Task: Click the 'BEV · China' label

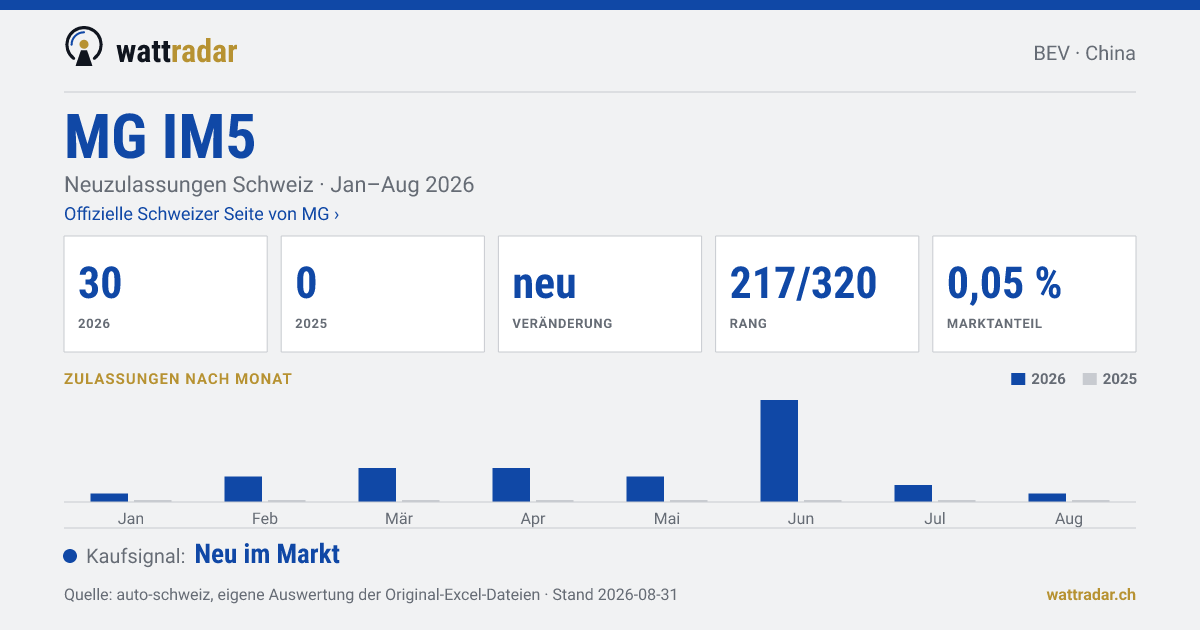Action: coord(1084,53)
